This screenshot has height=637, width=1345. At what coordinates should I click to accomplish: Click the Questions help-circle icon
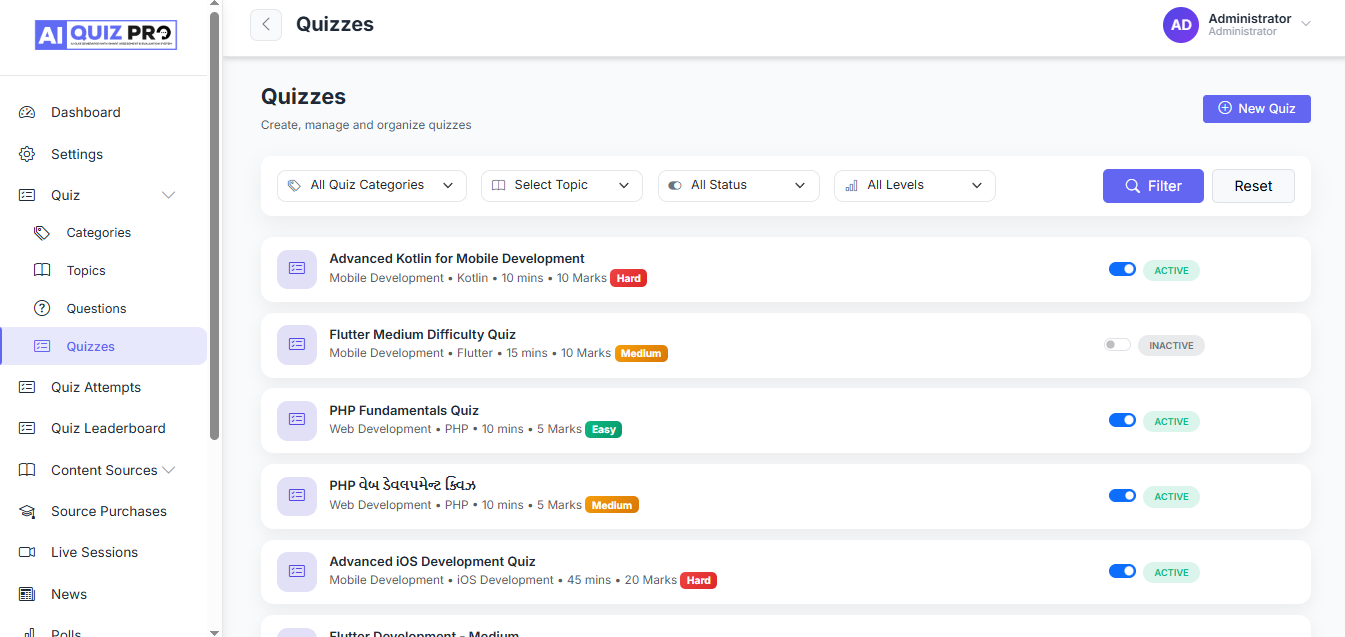click(x=42, y=308)
